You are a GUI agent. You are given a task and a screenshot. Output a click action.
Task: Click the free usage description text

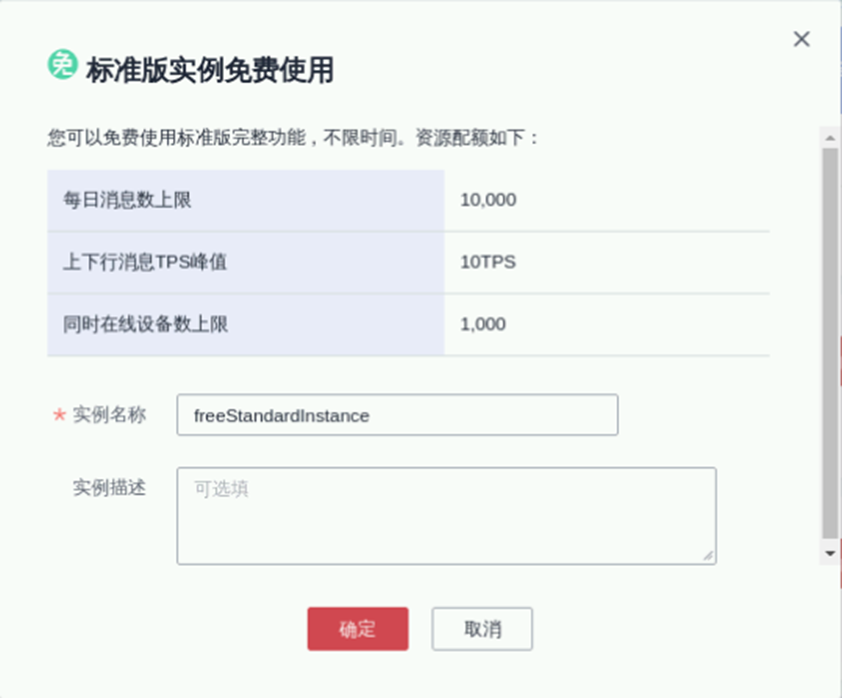click(293, 137)
